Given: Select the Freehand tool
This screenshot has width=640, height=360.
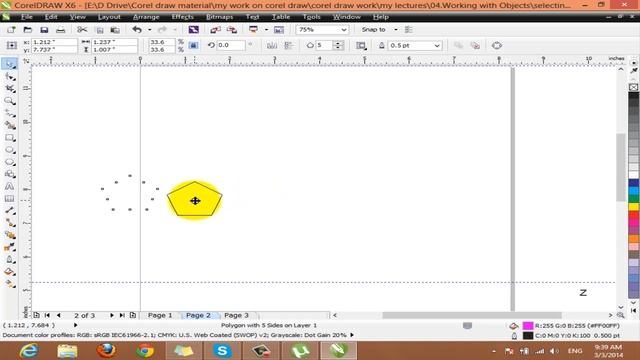Looking at the screenshot, I should 9,113.
